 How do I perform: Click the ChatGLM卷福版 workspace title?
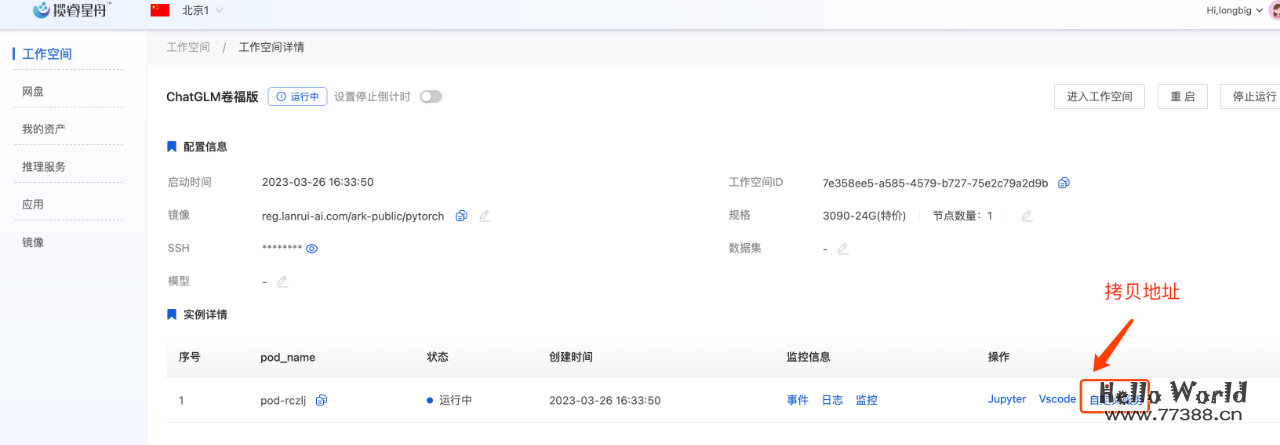[212, 97]
